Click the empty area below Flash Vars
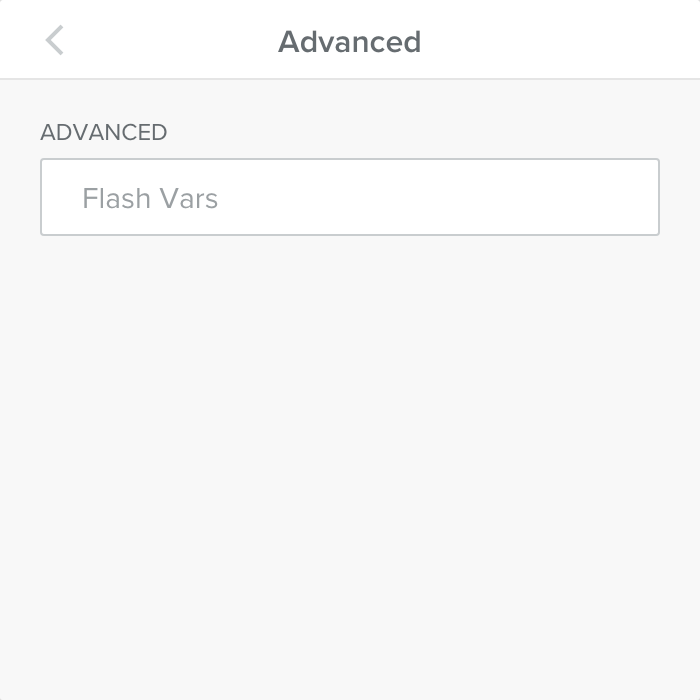Screen dimensions: 700x700 pyautogui.click(x=350, y=450)
